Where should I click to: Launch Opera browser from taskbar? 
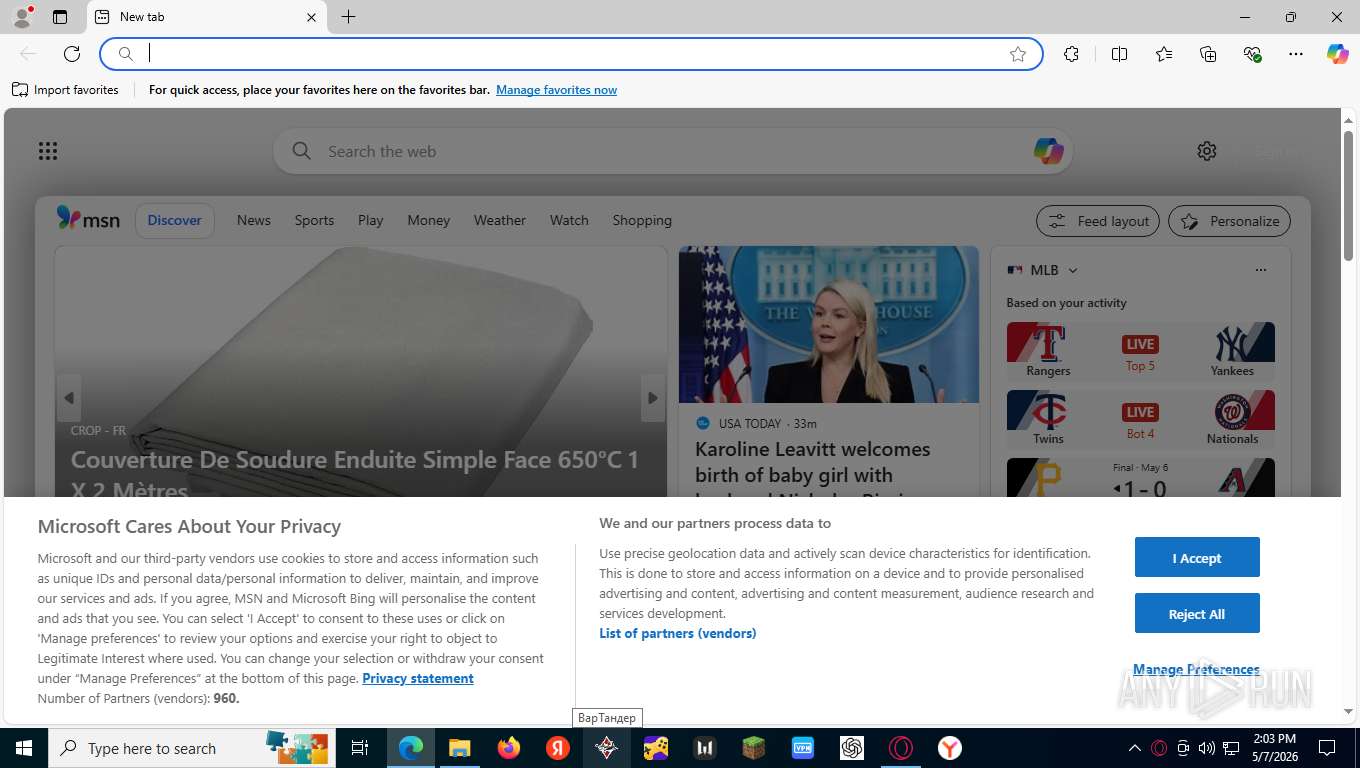[x=901, y=748]
